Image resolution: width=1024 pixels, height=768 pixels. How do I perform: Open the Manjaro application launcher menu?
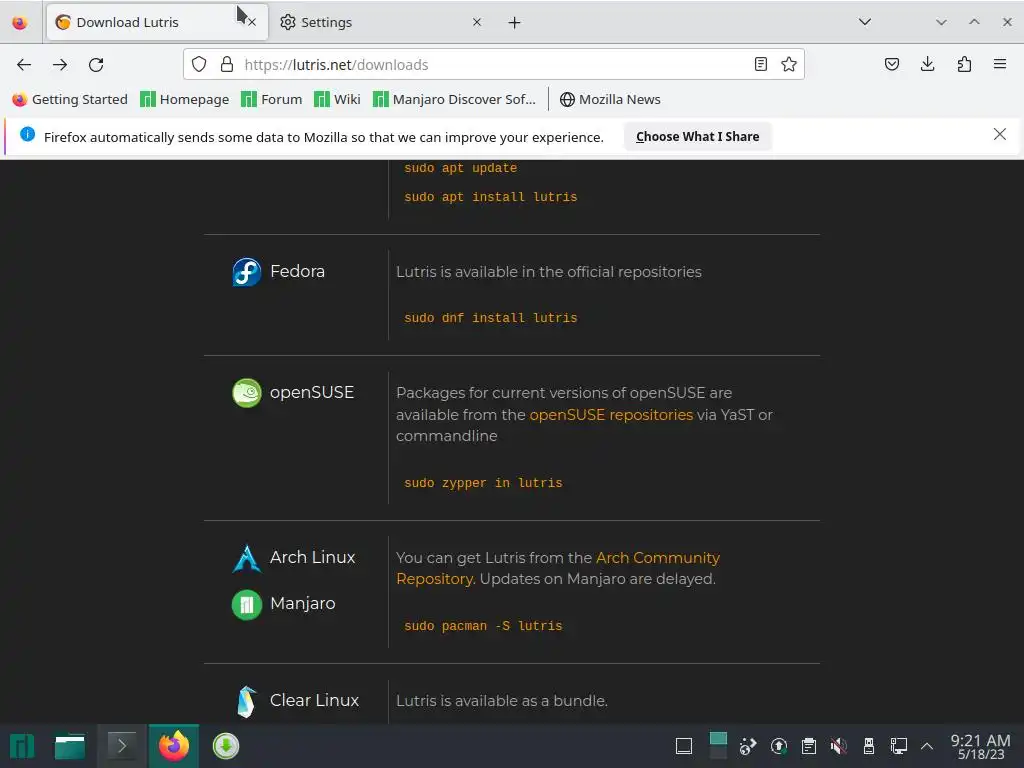tap(22, 746)
